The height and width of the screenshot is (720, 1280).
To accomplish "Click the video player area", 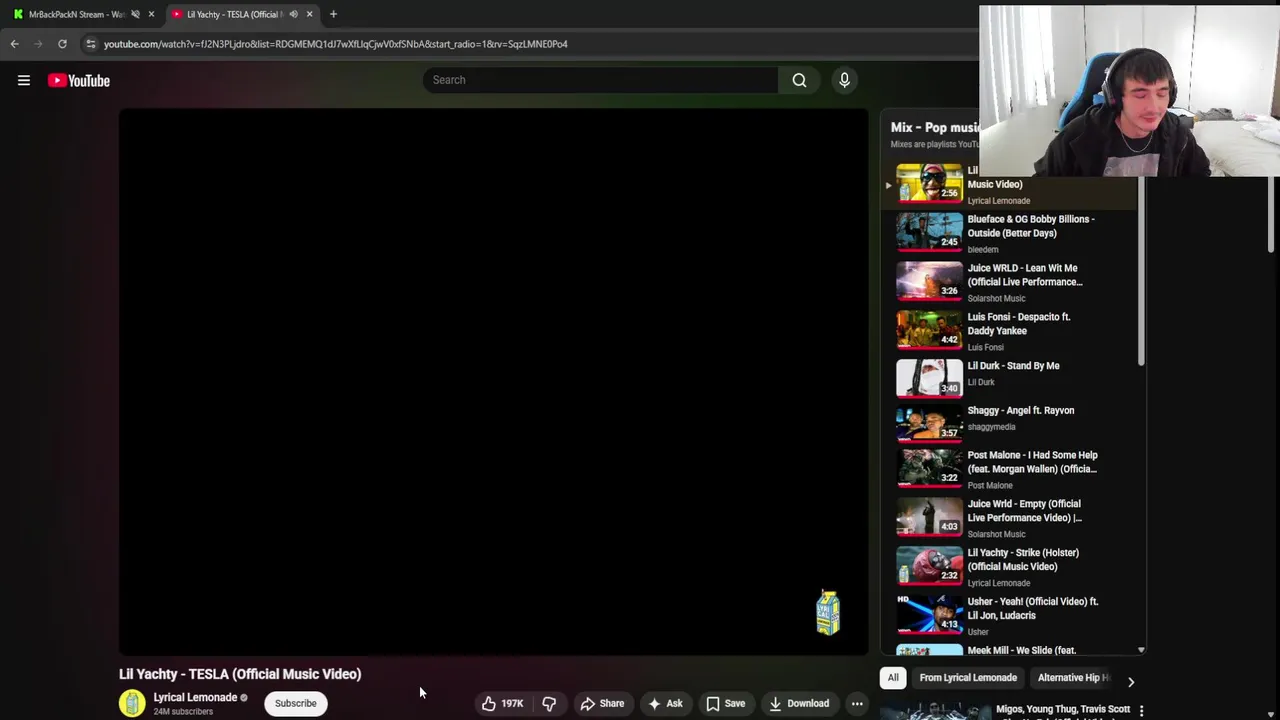I will 493,381.
